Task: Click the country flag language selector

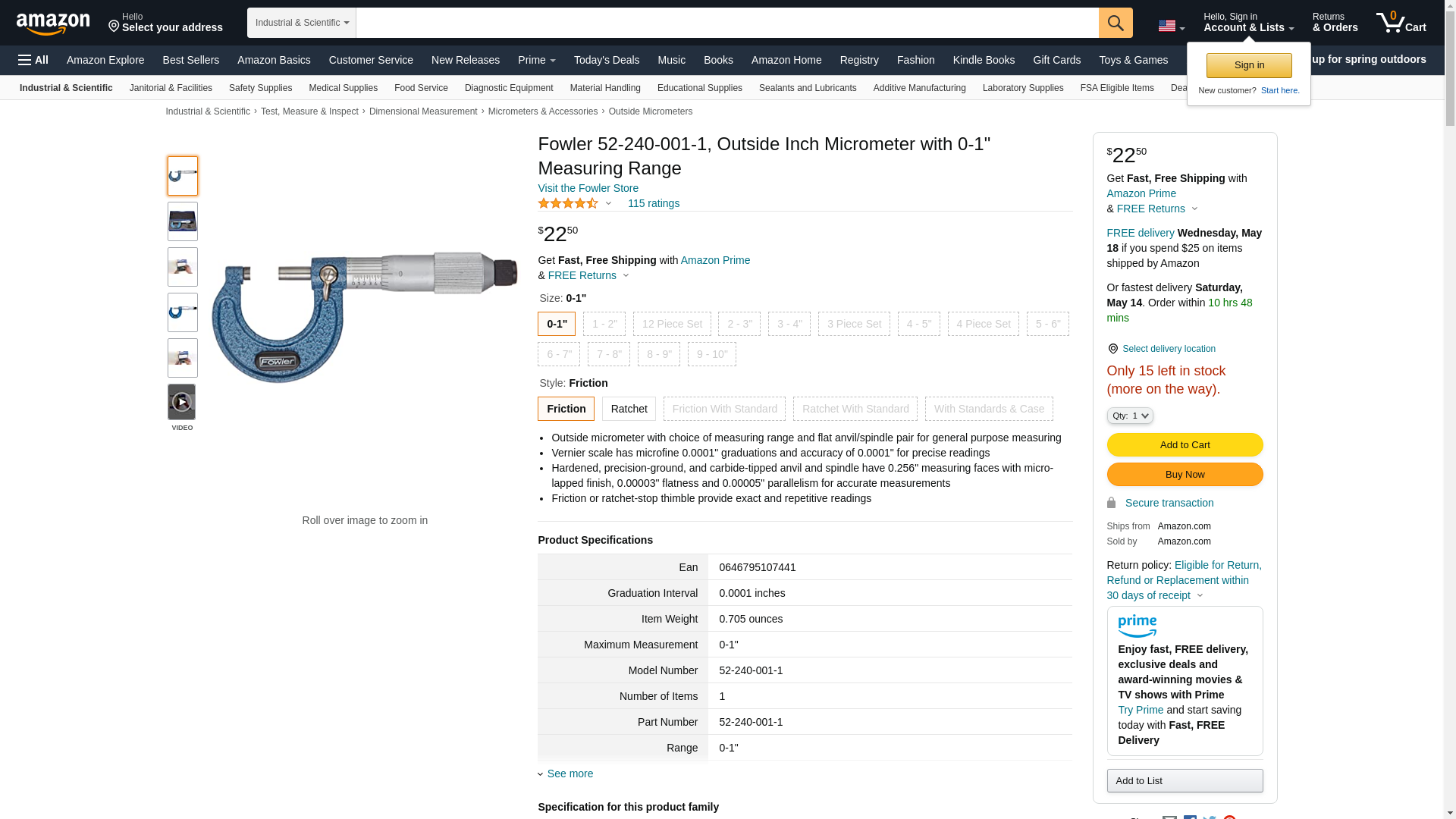Action: coord(1170,27)
